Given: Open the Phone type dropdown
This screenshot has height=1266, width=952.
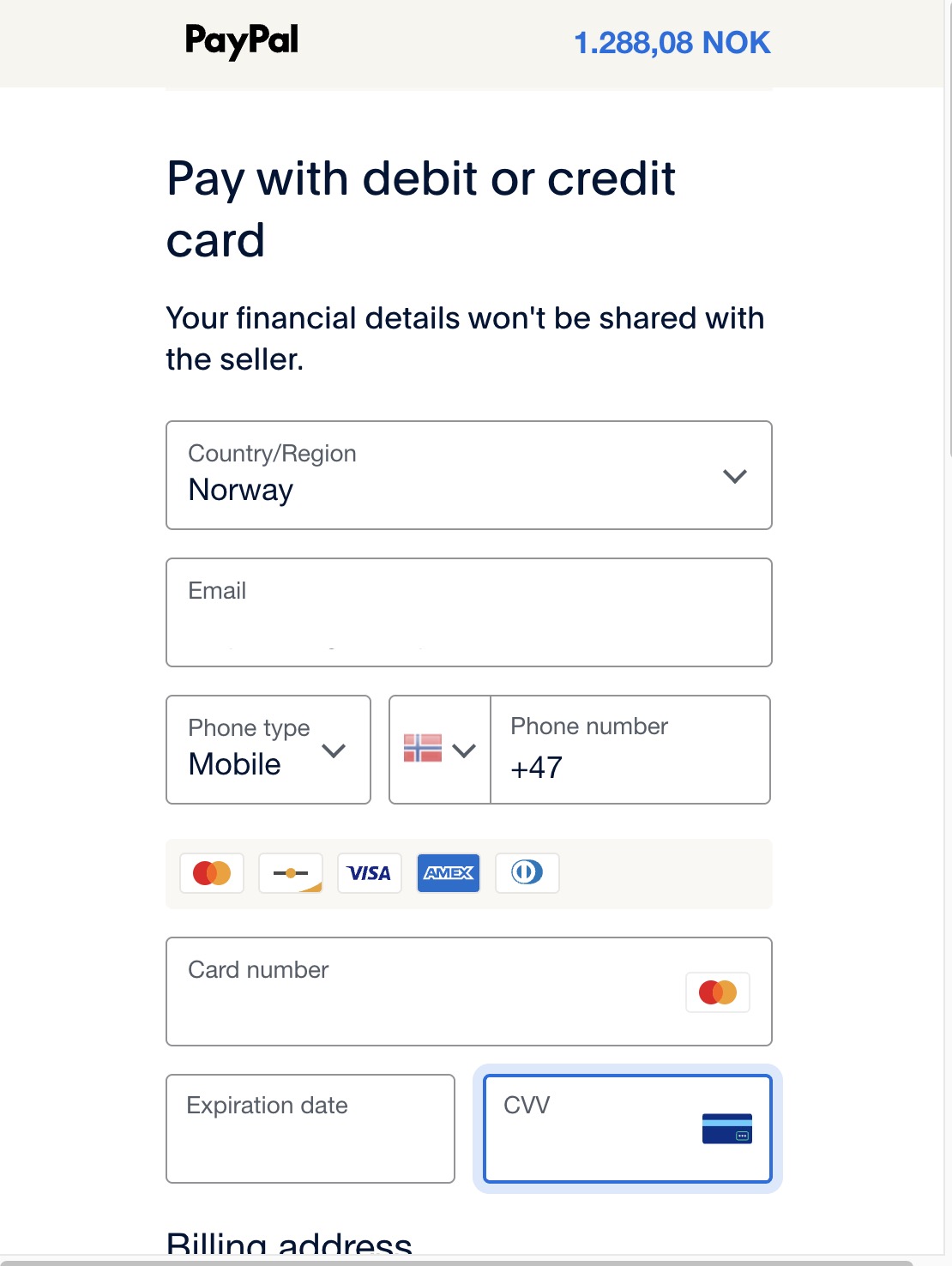Looking at the screenshot, I should [x=268, y=750].
